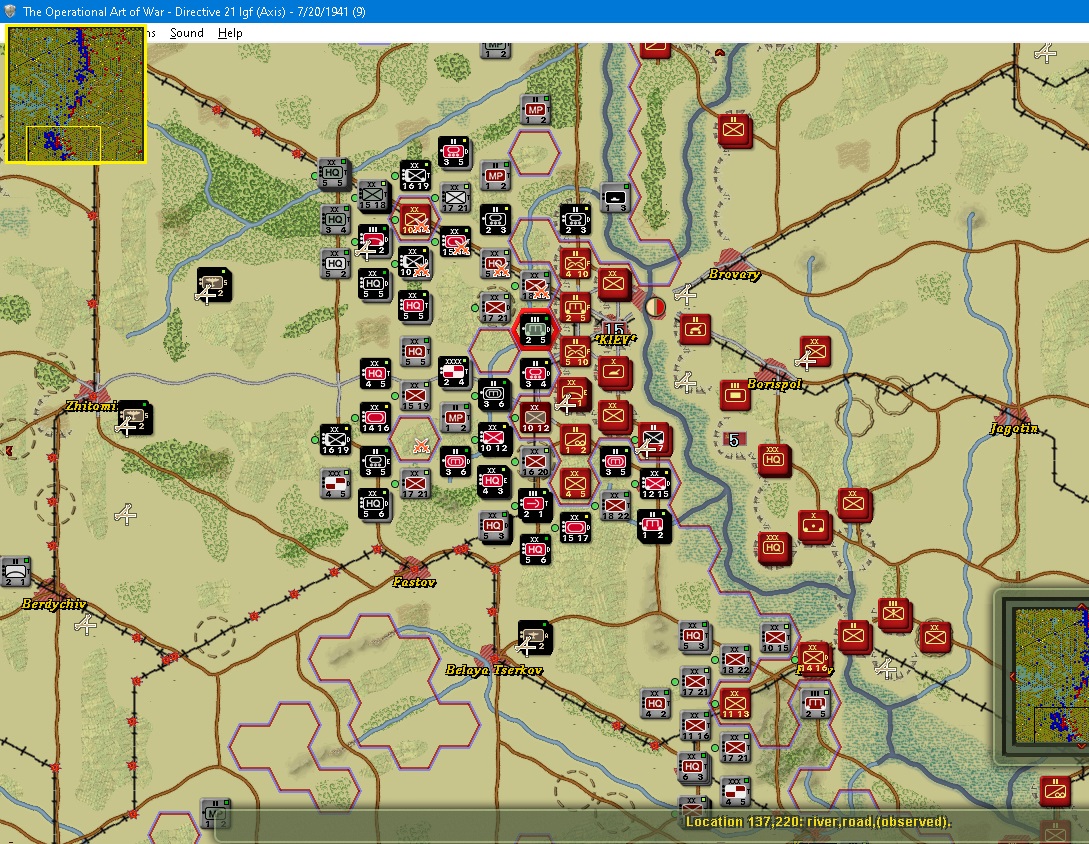1089x844 pixels.
Task: Select the gray infantry division marked 10-15
Action: [775, 638]
